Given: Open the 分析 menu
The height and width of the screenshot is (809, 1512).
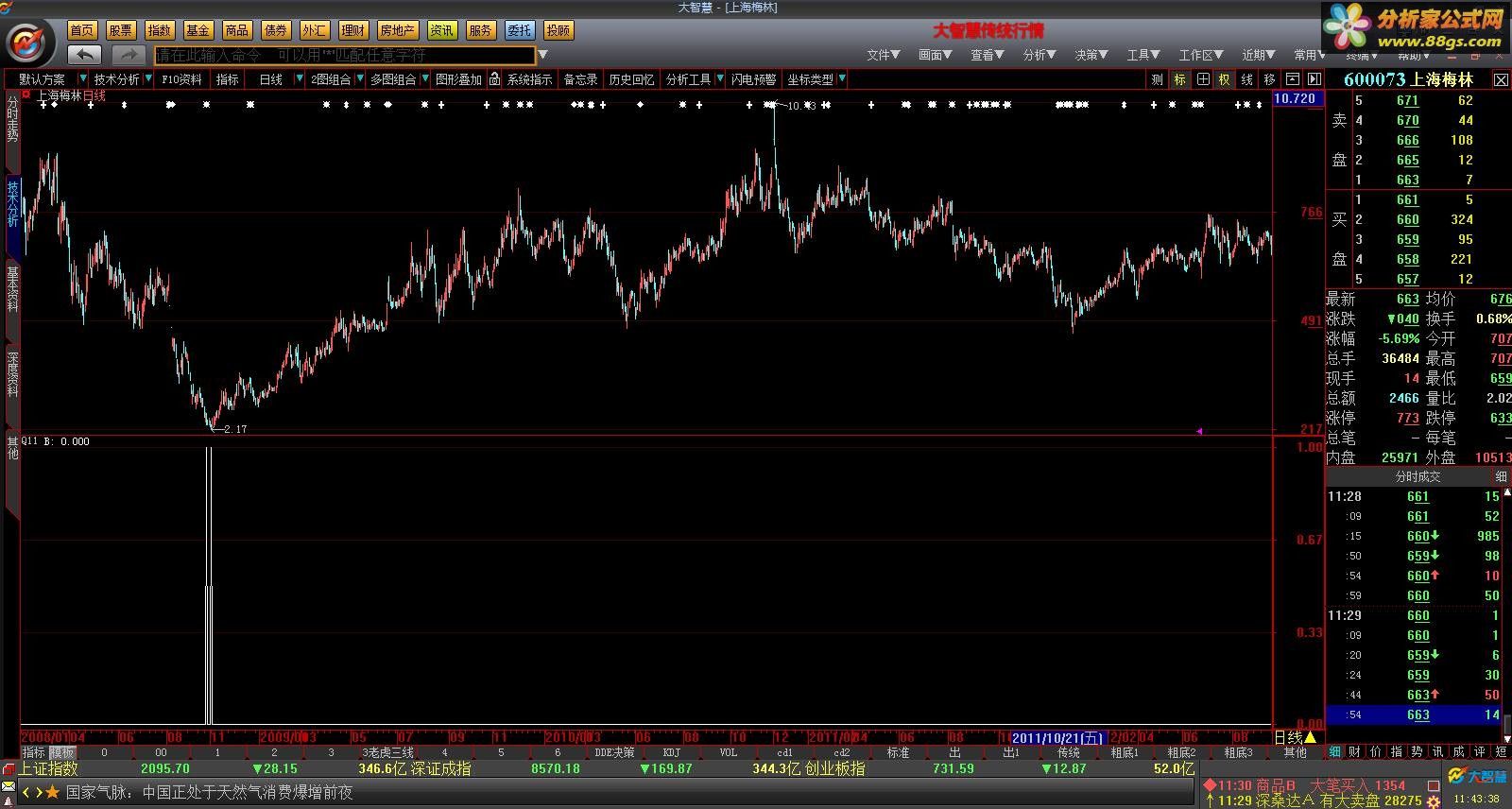Looking at the screenshot, I should coord(1039,55).
